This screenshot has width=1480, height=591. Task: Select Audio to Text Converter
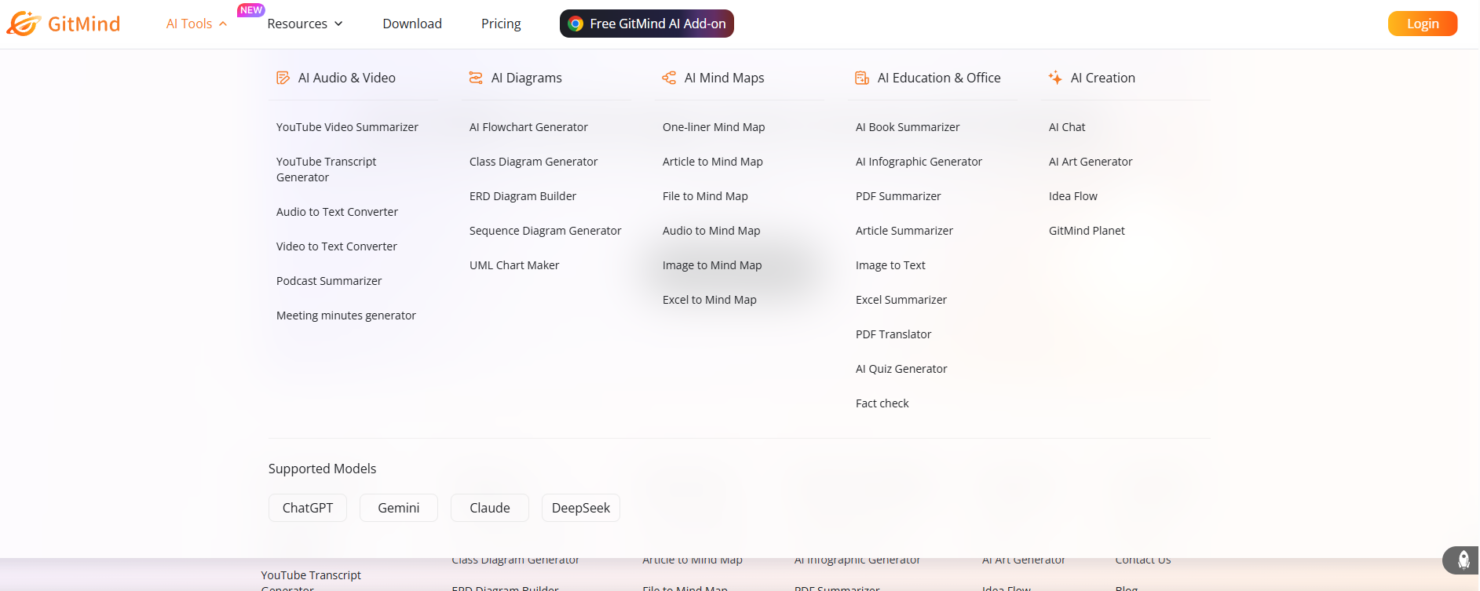pos(337,212)
